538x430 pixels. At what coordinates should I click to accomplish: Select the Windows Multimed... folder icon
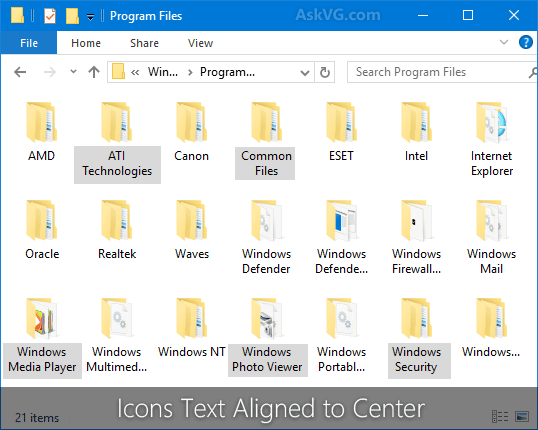coord(117,318)
